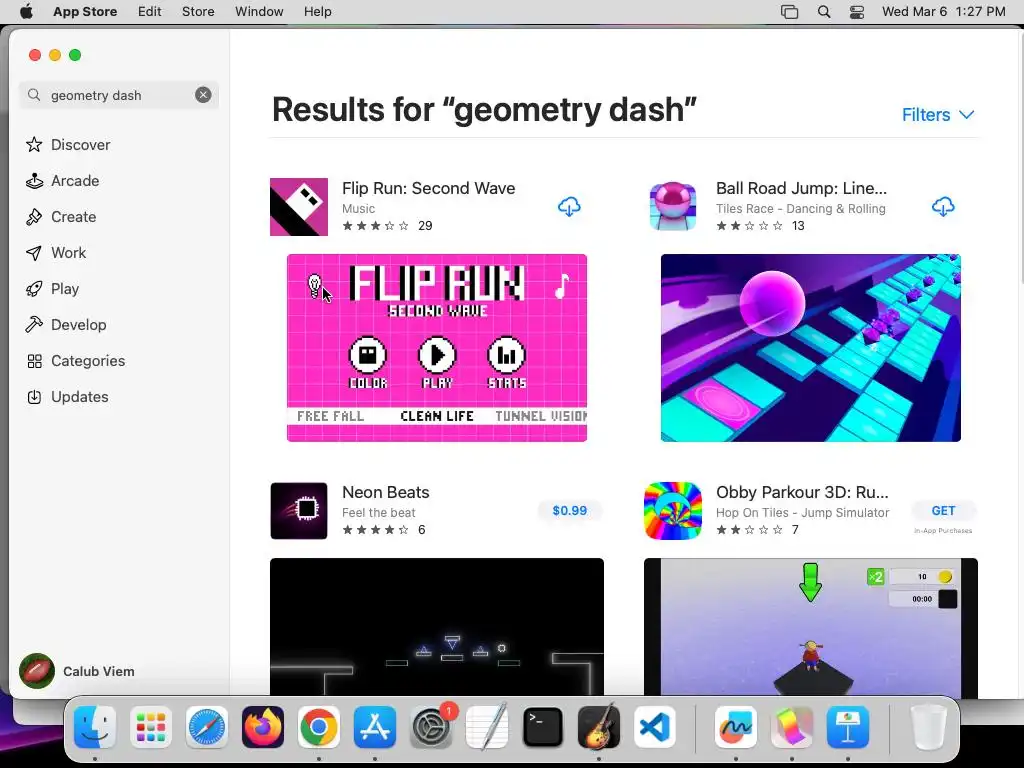1024x768 pixels.
Task: Open Calub Viem account profile
Action: click(x=77, y=671)
